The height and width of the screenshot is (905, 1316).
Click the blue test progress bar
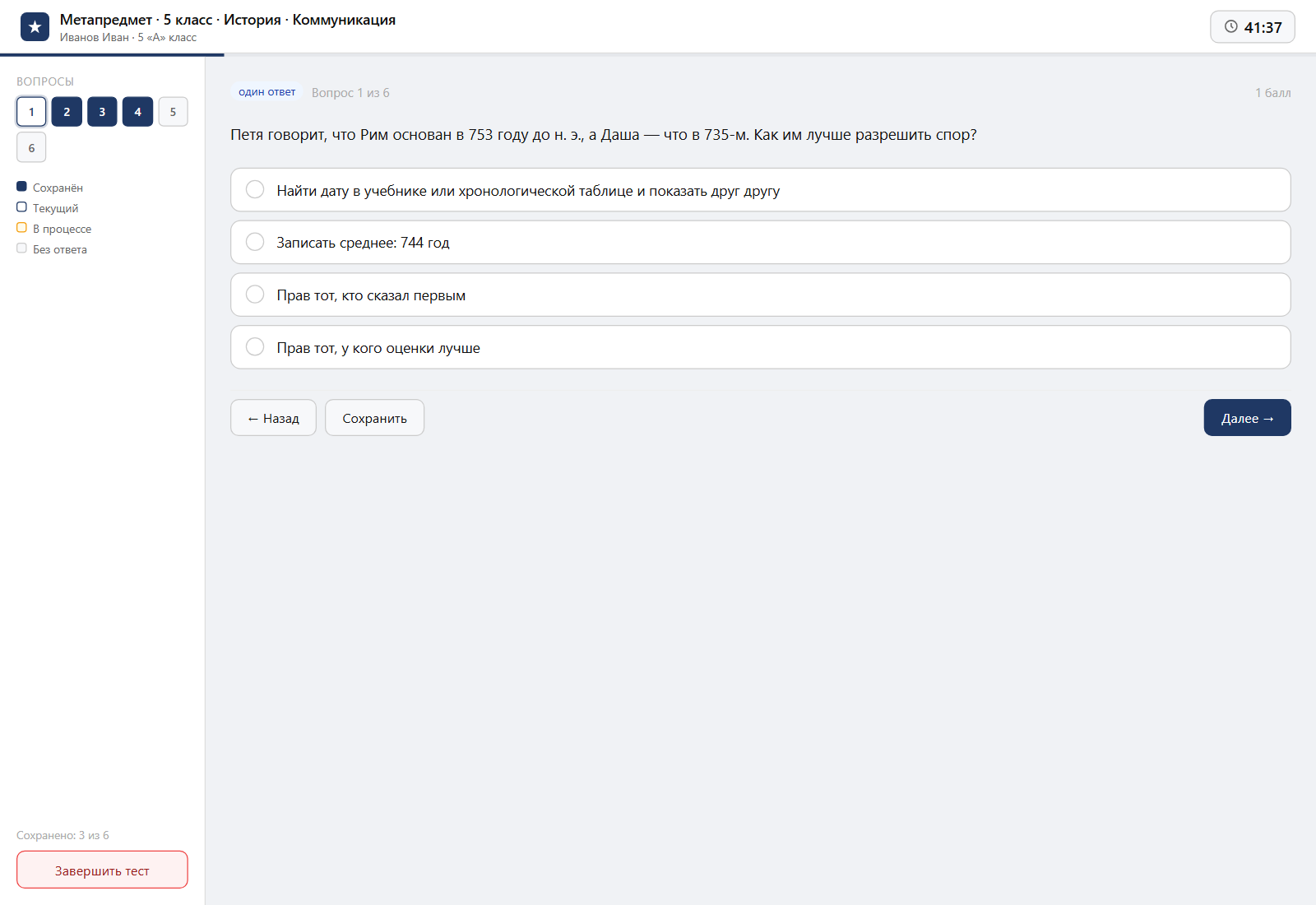pyautogui.click(x=112, y=55)
